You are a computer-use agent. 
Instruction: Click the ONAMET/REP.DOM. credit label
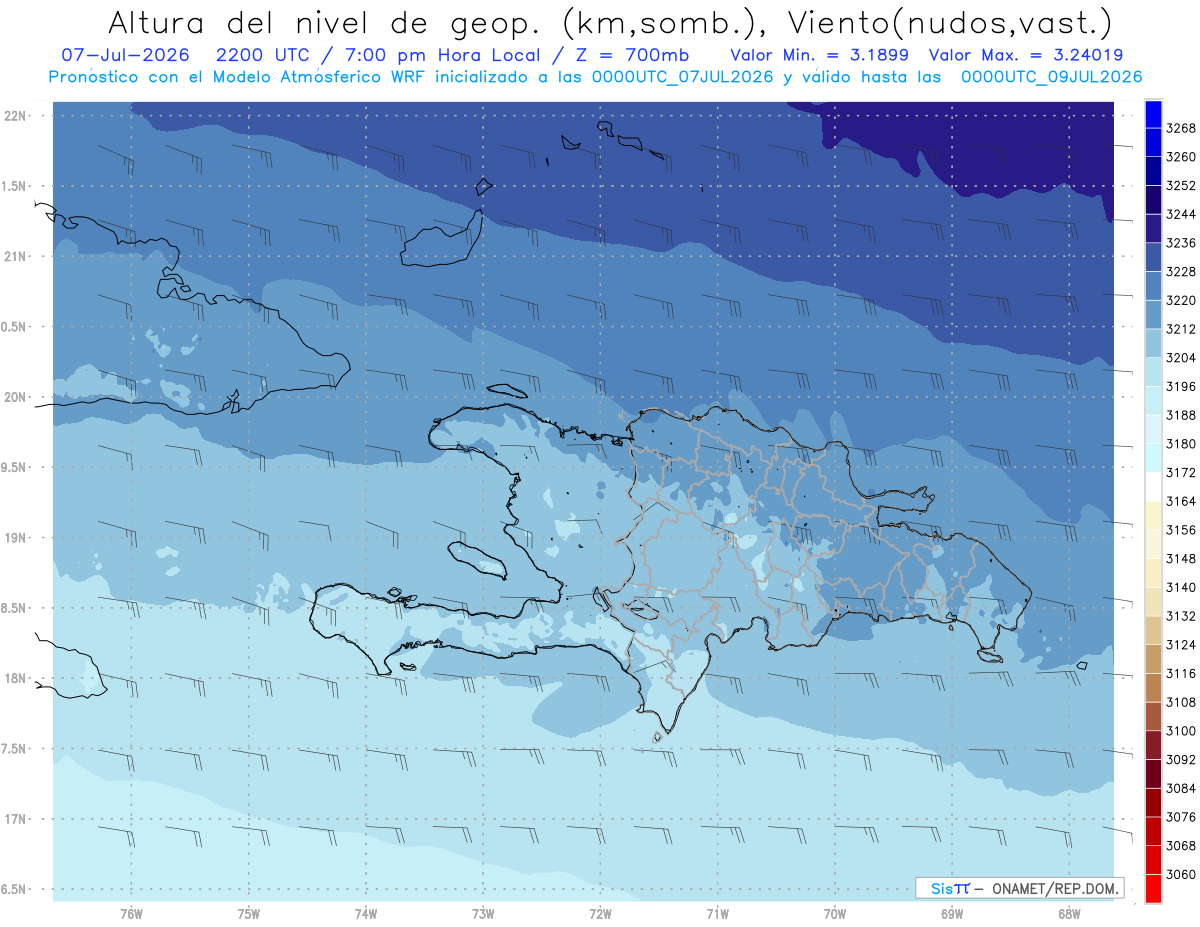click(1054, 888)
